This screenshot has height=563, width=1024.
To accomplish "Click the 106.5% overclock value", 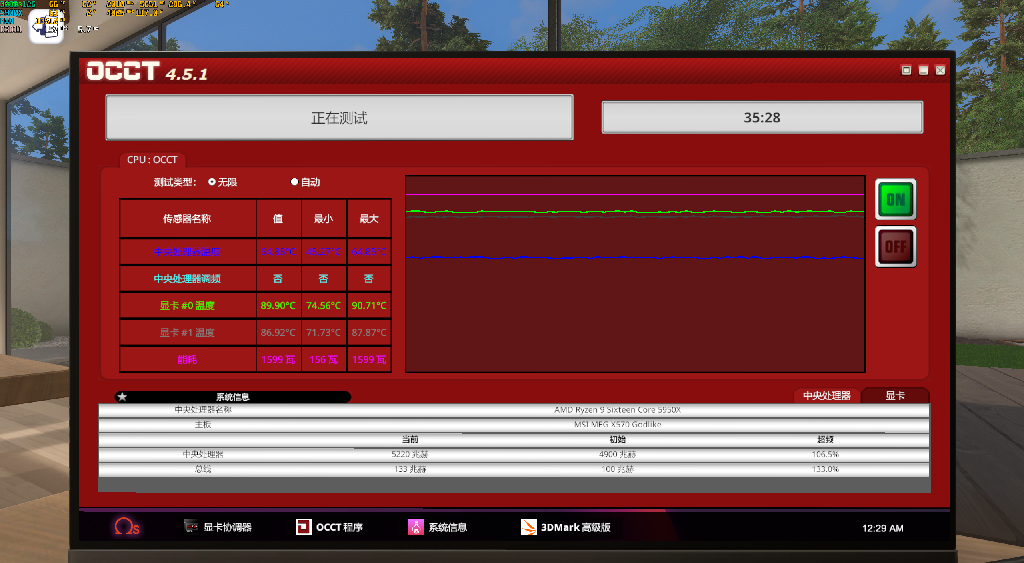I will 825,454.
